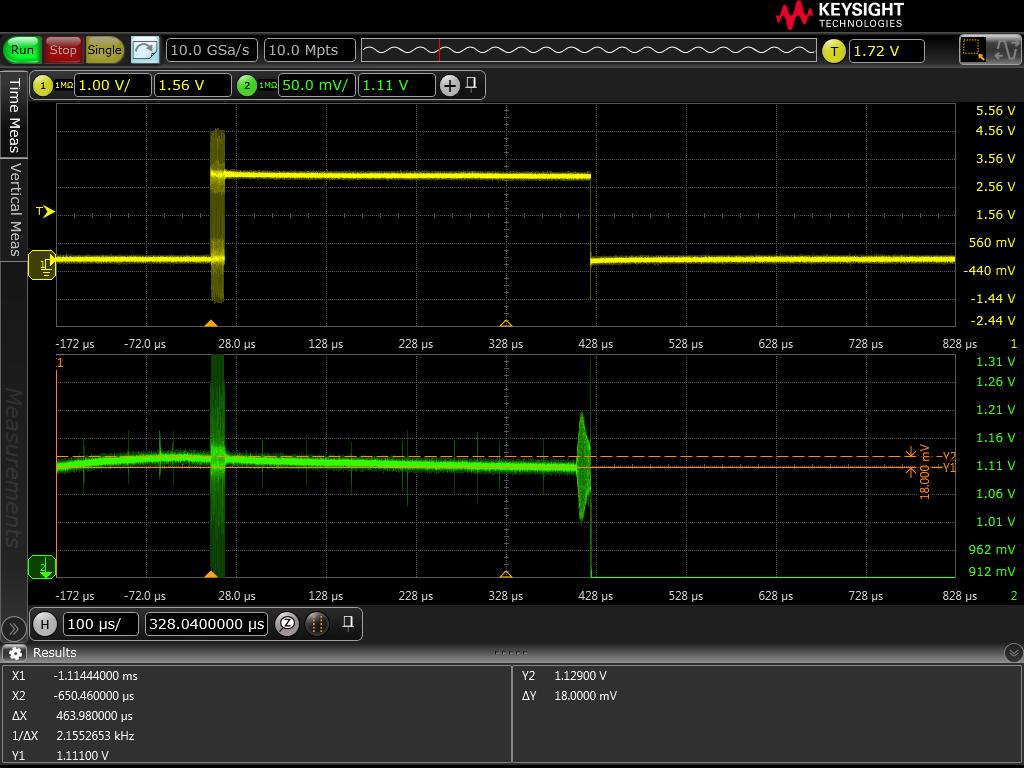Click the Results panel drag handle dots
This screenshot has height=768, width=1024.
click(x=511, y=652)
